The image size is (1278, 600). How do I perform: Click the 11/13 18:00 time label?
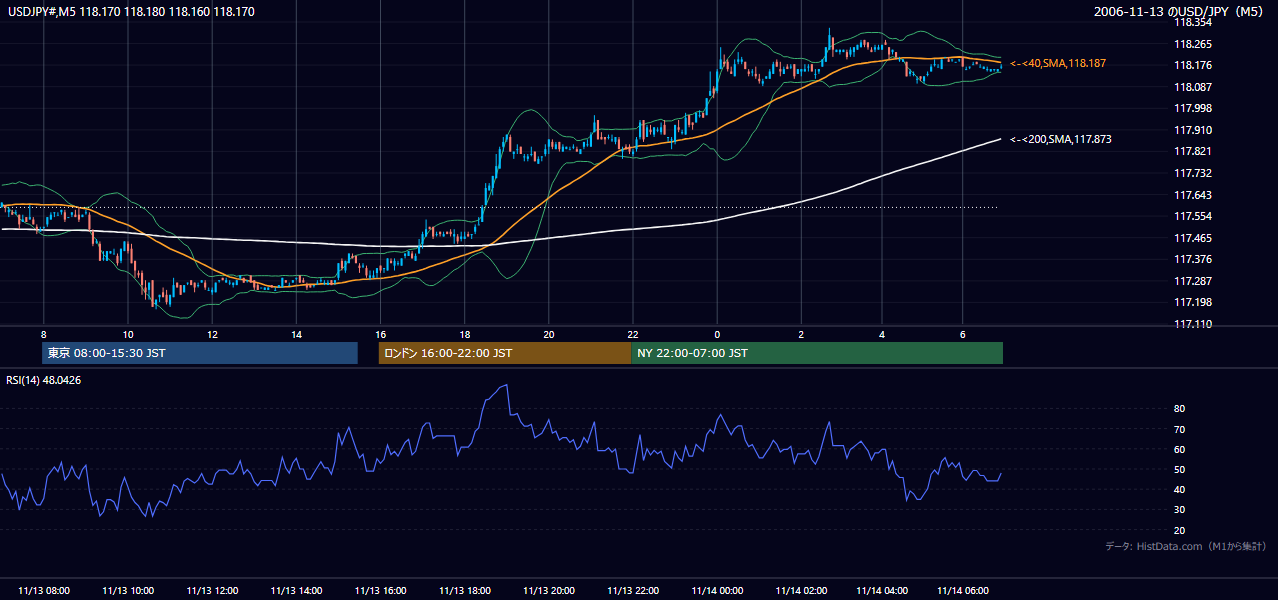click(x=465, y=591)
